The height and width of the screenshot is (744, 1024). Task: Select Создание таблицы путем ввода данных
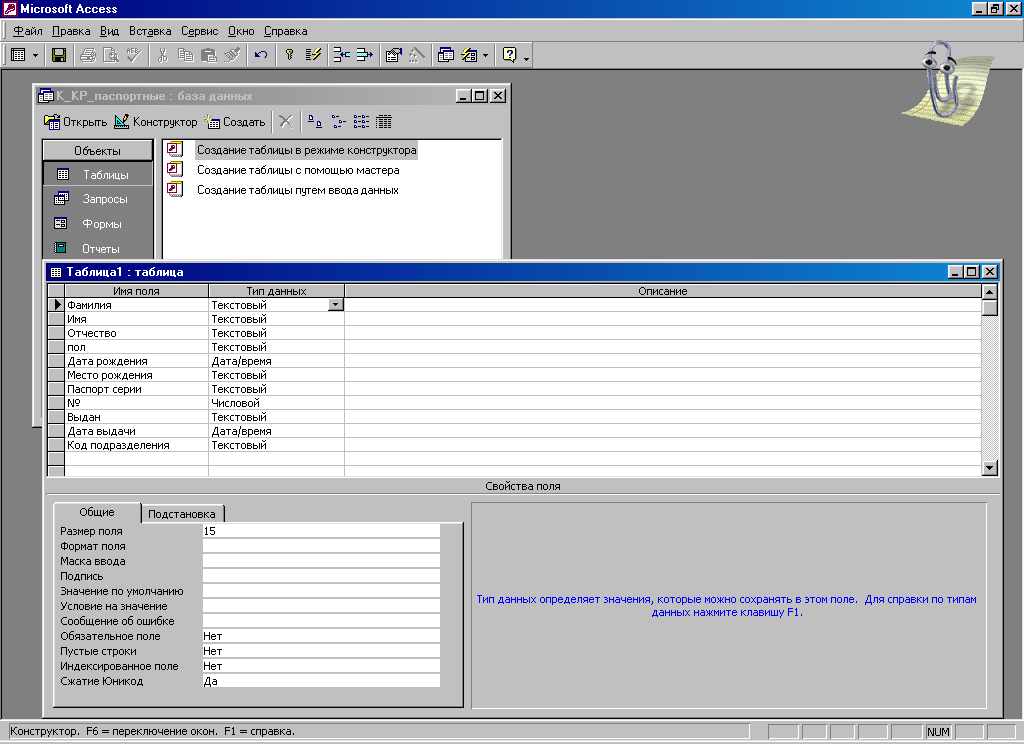click(298, 191)
